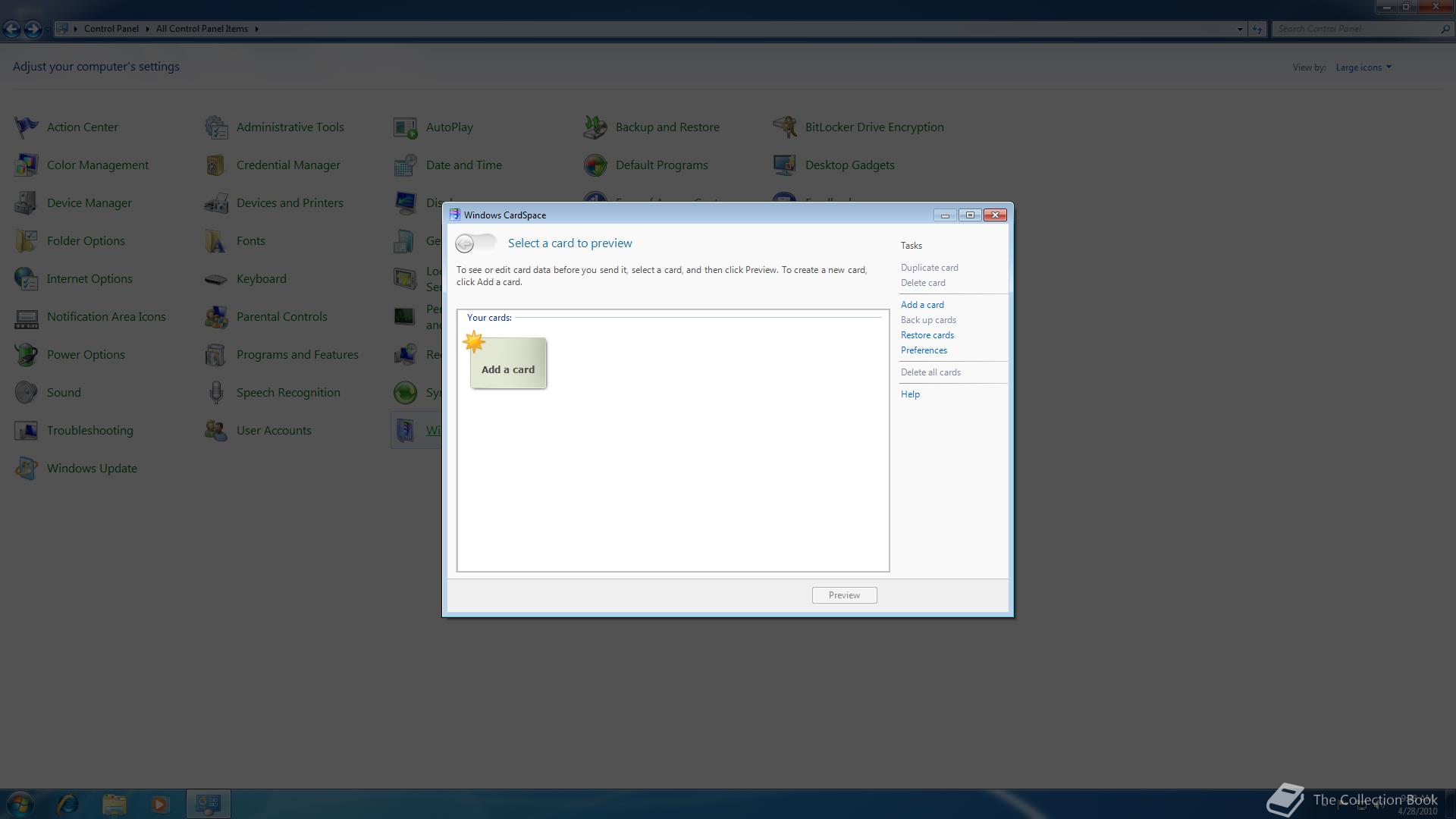Open Internet Options icon
Viewport: 1456px width, 819px height.
tap(27, 278)
